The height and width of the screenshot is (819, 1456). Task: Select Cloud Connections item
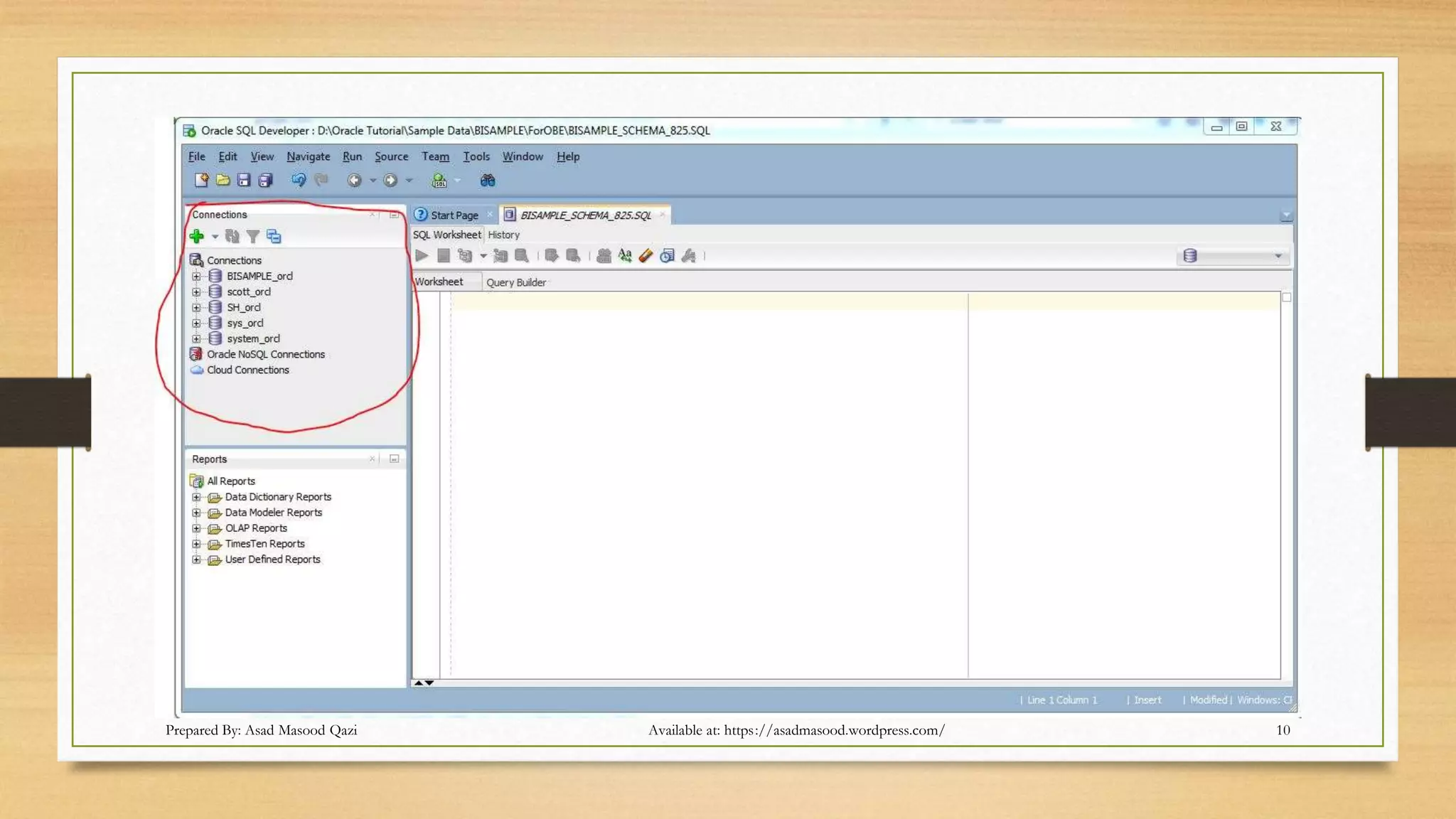click(x=248, y=370)
